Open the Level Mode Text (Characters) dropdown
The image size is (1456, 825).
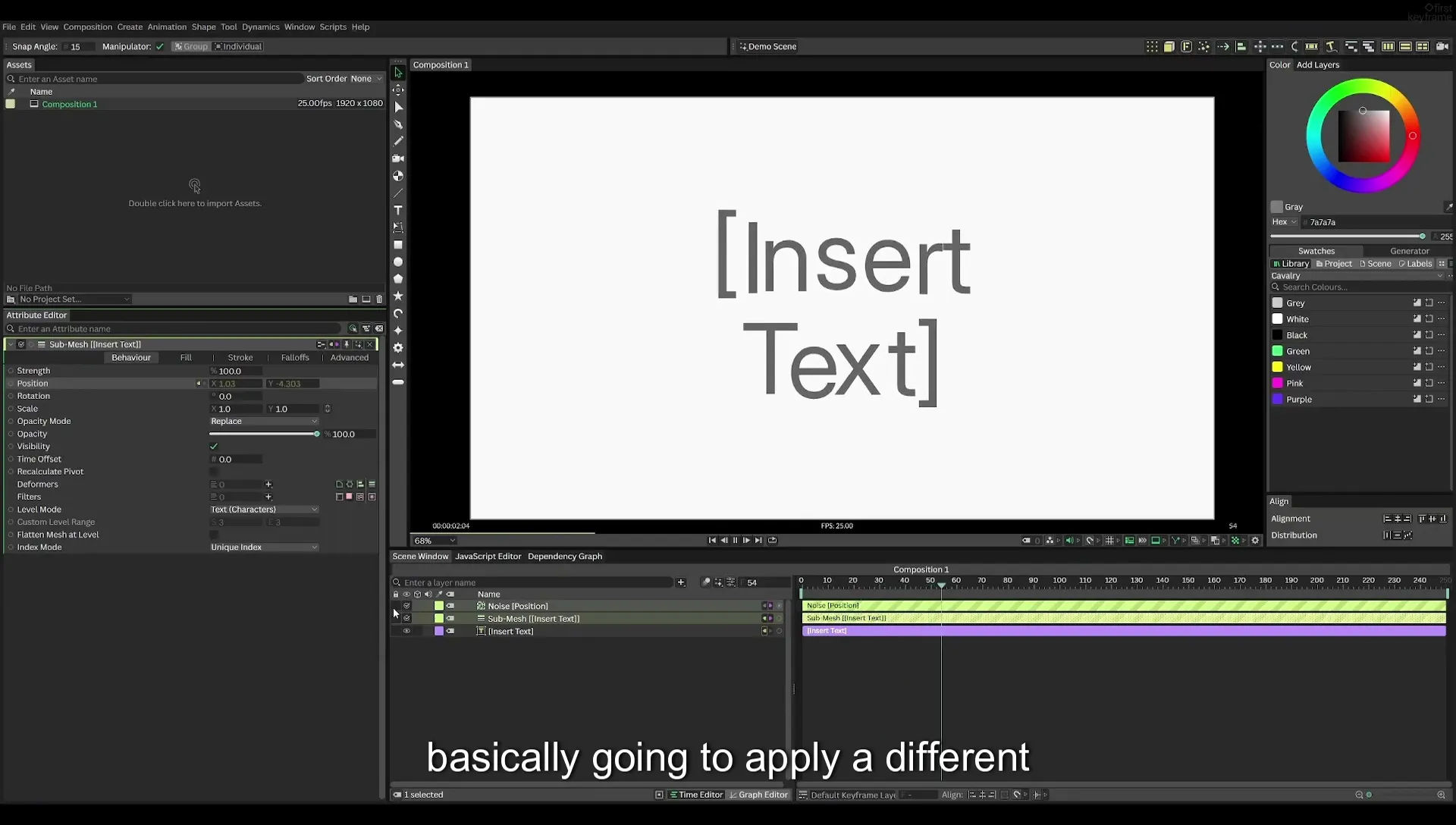tap(264, 510)
